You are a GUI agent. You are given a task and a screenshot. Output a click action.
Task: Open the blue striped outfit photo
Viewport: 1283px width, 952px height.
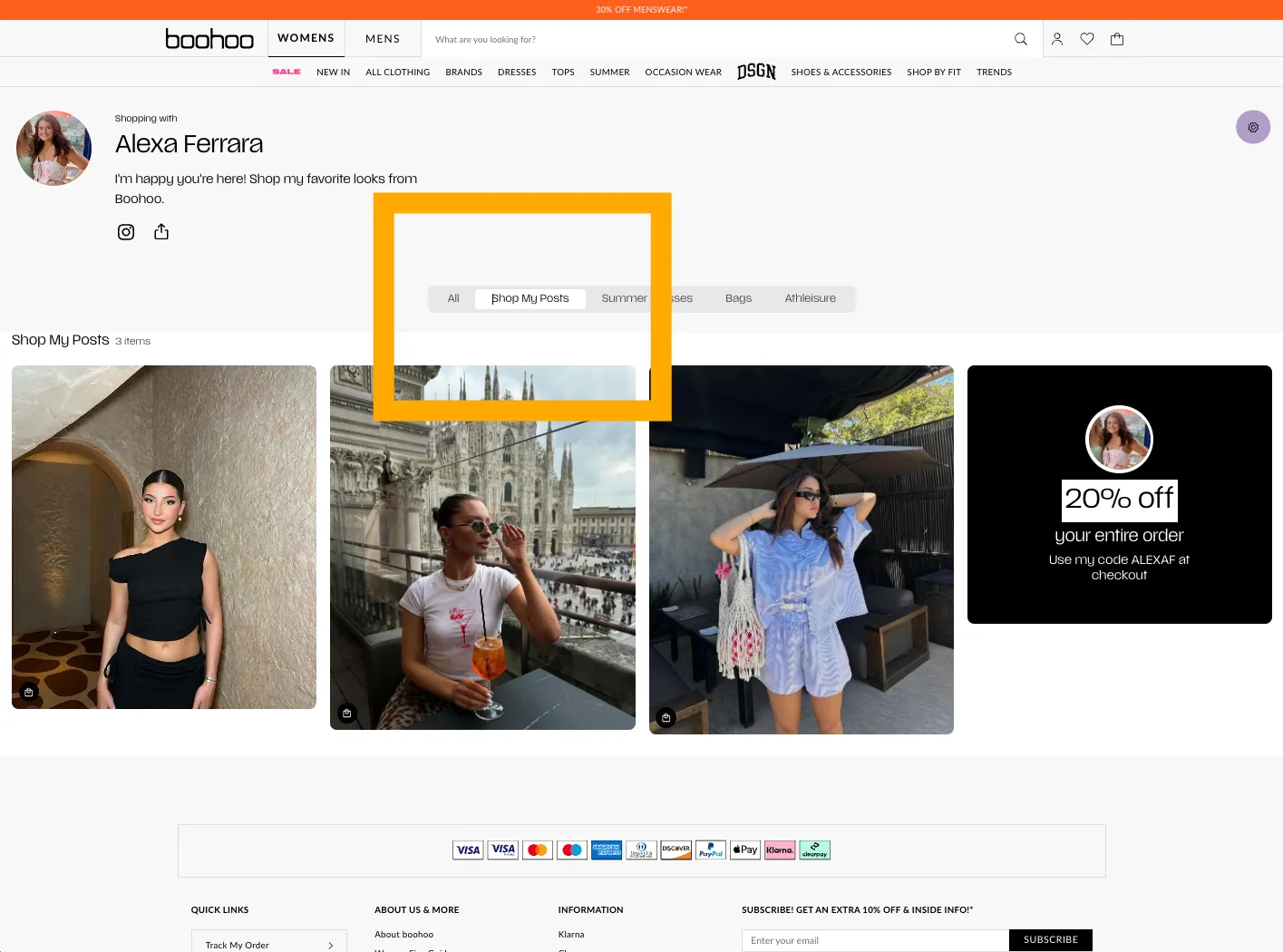point(802,549)
